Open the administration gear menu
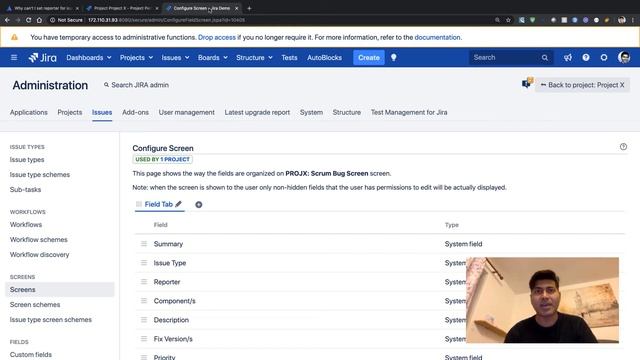 604,58
